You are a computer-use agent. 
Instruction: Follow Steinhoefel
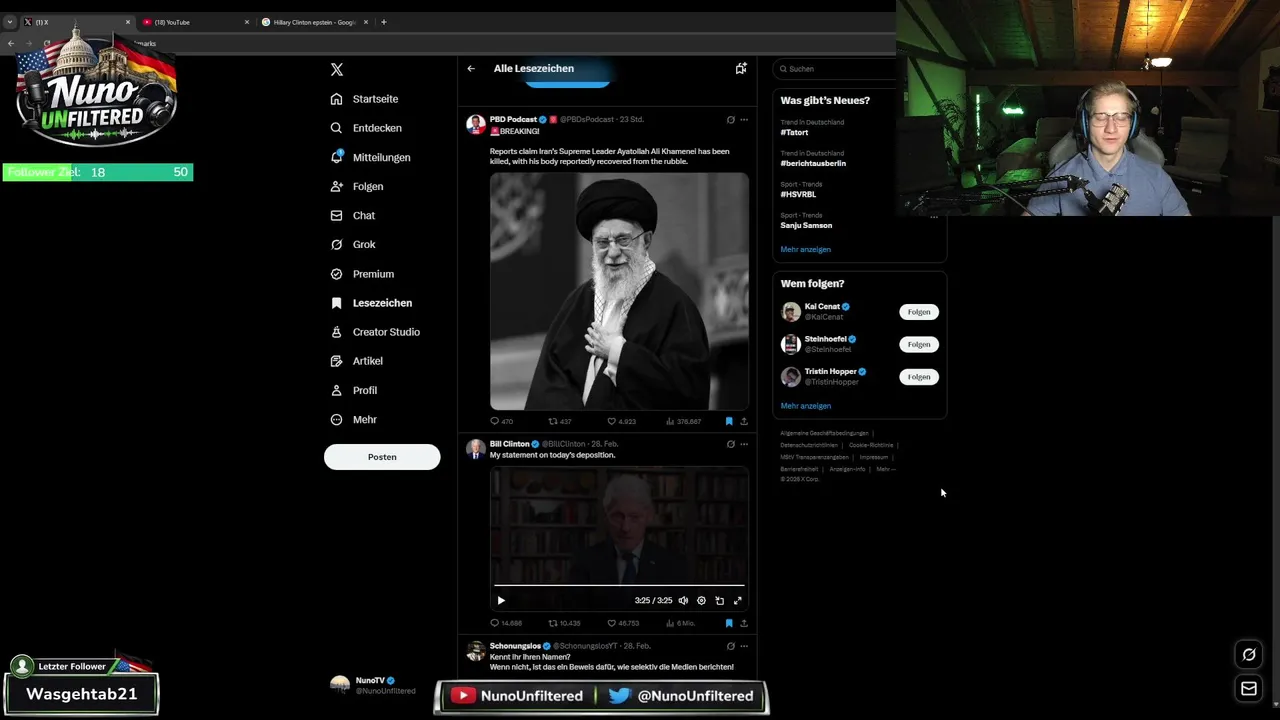[x=919, y=344]
